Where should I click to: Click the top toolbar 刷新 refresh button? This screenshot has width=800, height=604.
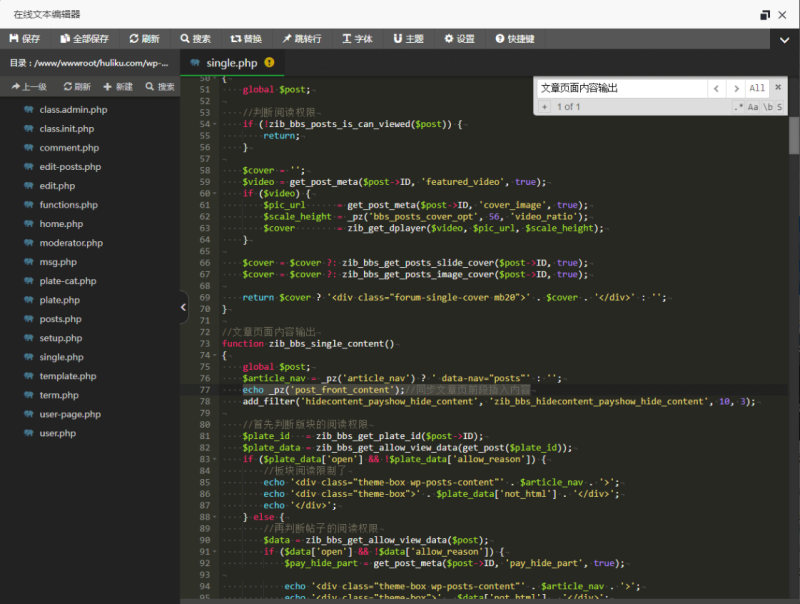click(144, 39)
